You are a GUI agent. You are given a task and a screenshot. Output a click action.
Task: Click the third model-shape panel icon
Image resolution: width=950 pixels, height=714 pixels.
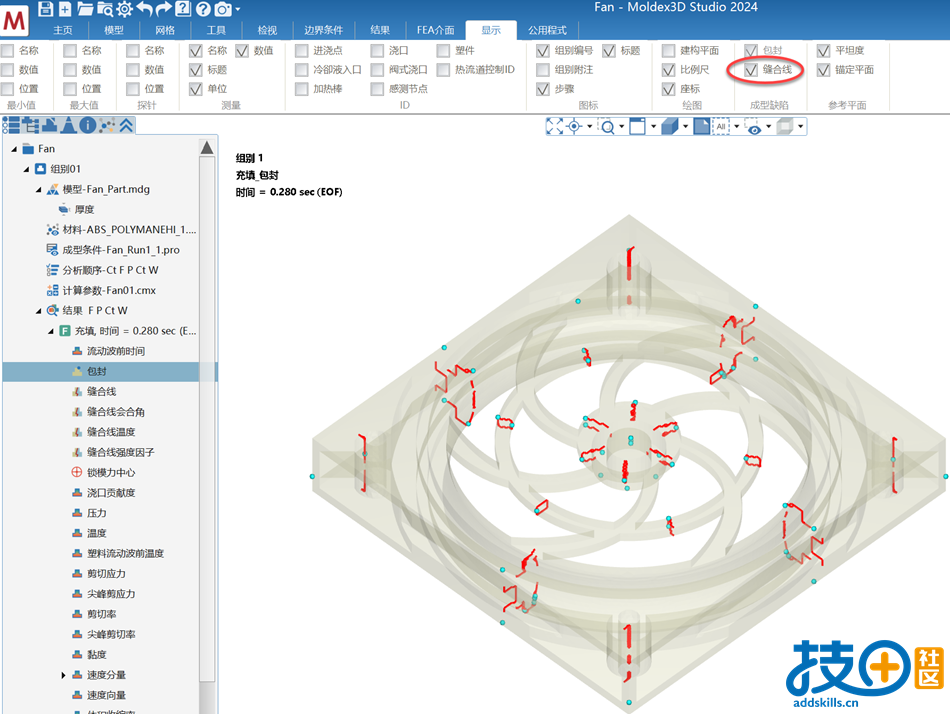(50, 125)
